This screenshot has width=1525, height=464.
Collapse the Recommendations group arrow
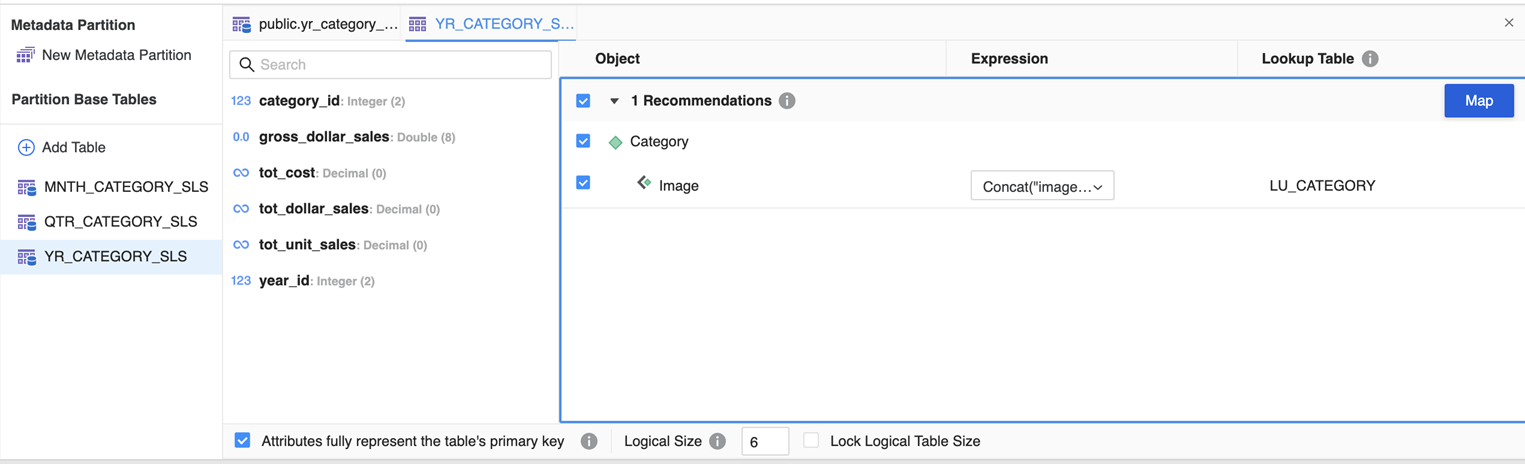[614, 101]
